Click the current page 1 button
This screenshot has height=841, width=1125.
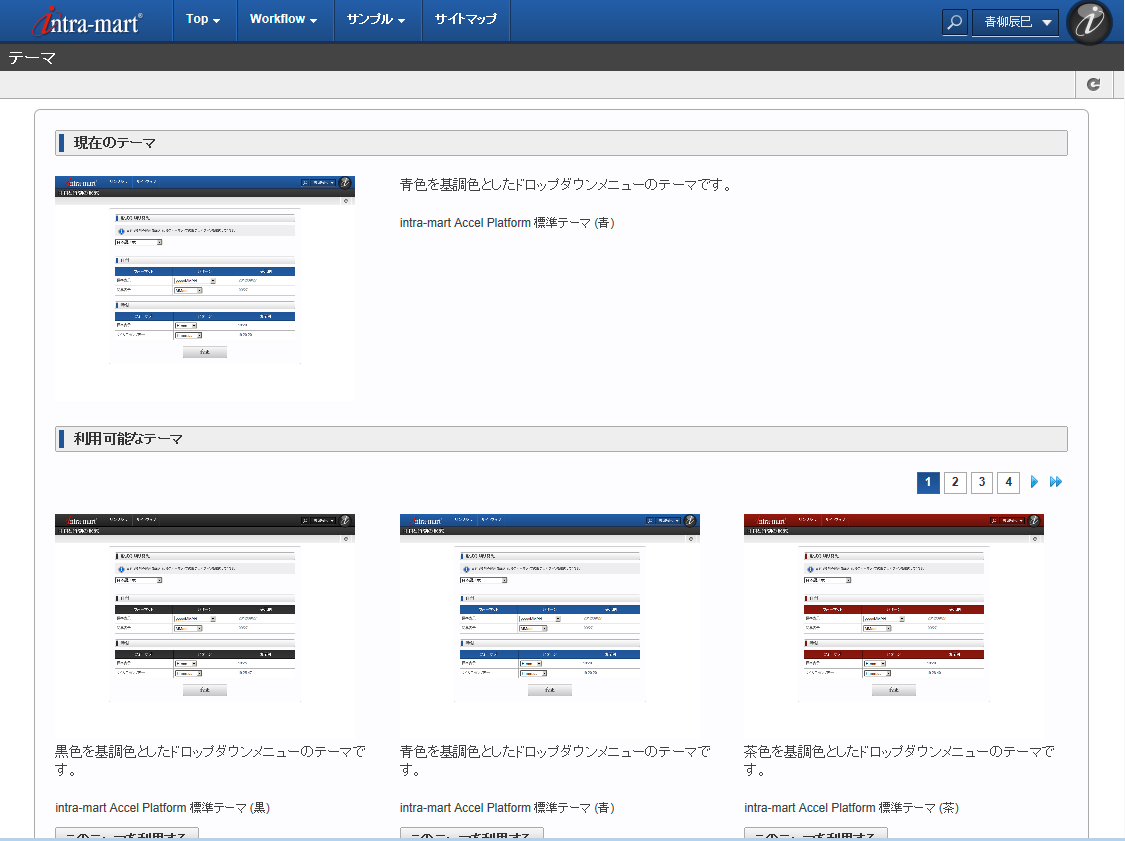click(x=928, y=483)
